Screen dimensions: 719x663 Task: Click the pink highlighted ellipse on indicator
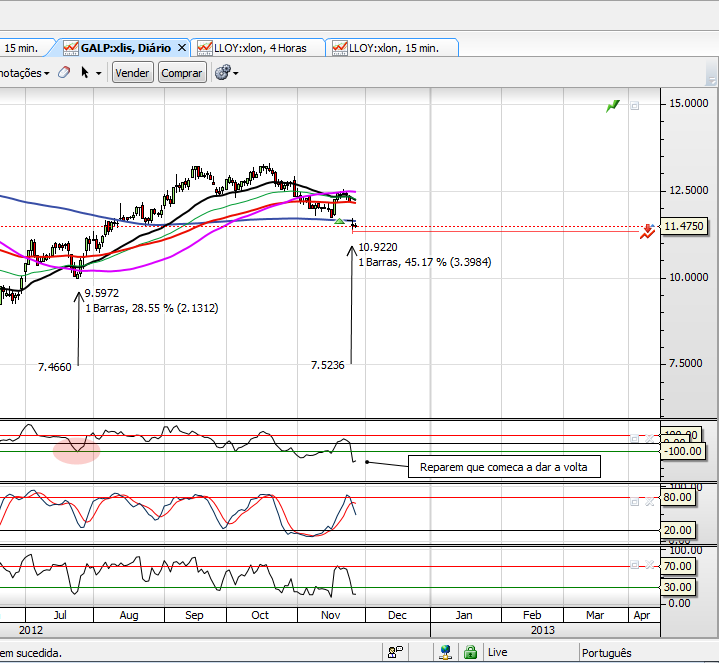(x=77, y=451)
